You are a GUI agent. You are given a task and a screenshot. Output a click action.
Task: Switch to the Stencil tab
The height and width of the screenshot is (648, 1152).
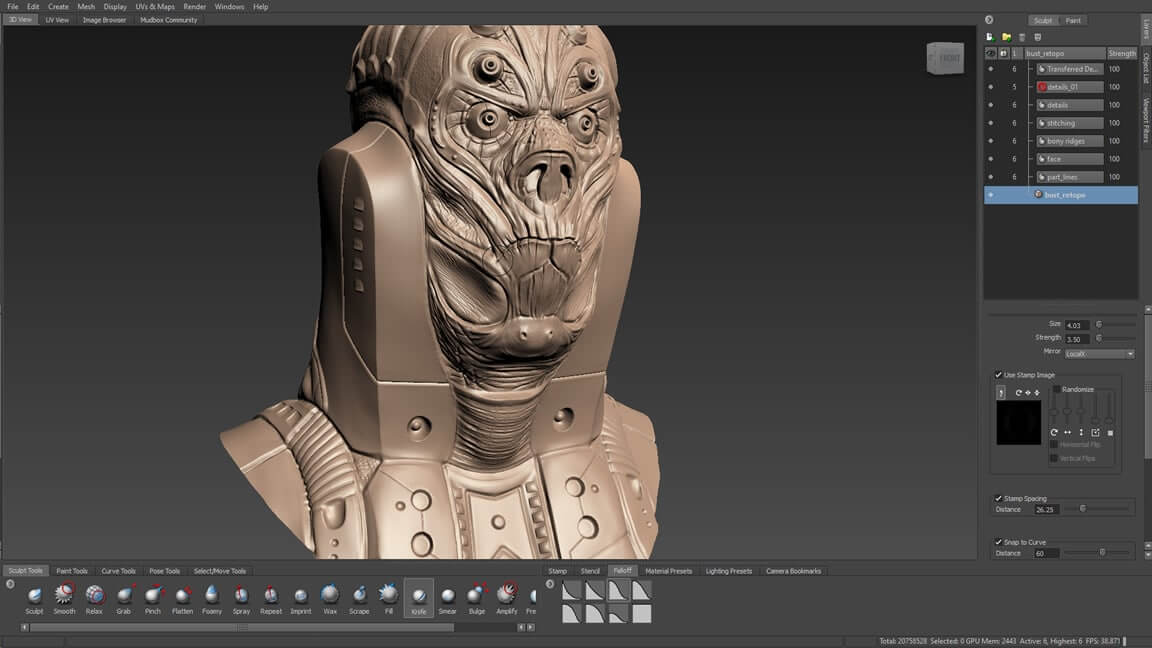coord(590,570)
